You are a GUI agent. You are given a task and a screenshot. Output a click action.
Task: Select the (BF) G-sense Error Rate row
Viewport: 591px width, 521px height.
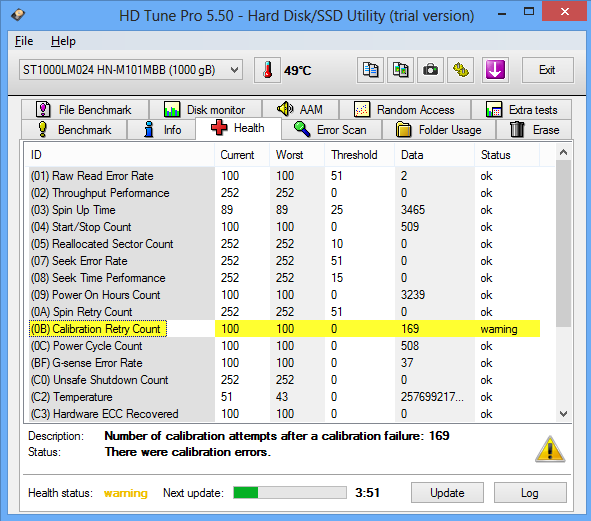click(285, 363)
